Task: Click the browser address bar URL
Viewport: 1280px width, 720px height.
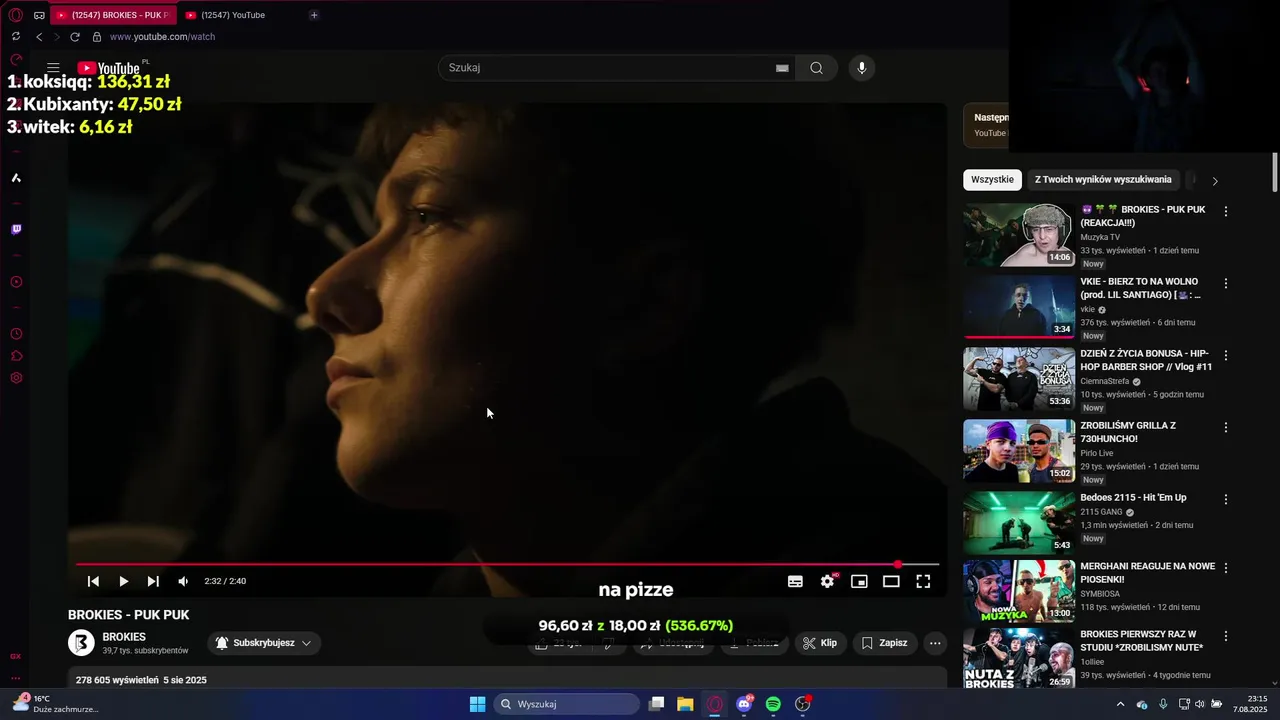Action: point(162,37)
